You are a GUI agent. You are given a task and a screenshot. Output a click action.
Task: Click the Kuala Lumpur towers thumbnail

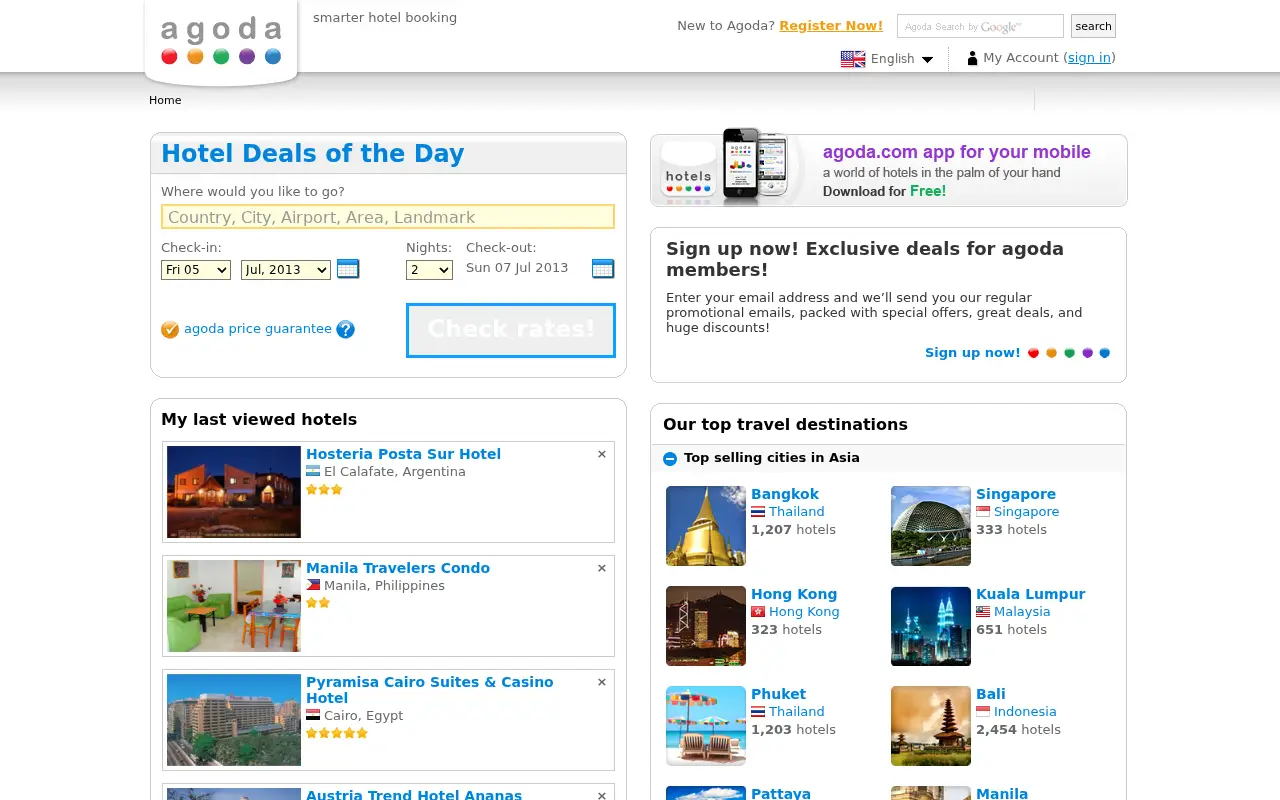pos(931,626)
